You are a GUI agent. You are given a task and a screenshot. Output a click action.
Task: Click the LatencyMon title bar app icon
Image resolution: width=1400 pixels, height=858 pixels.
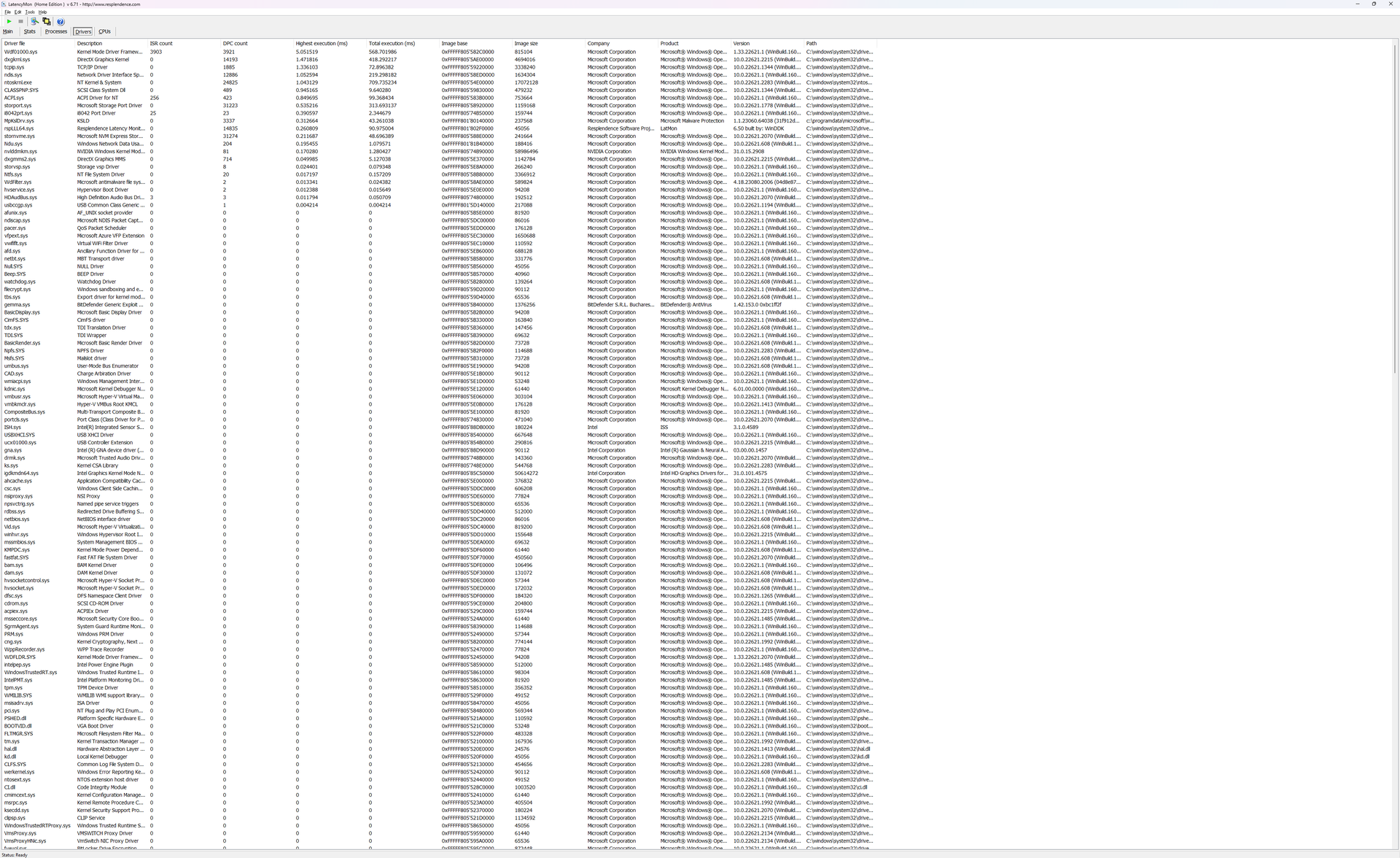(4, 4)
